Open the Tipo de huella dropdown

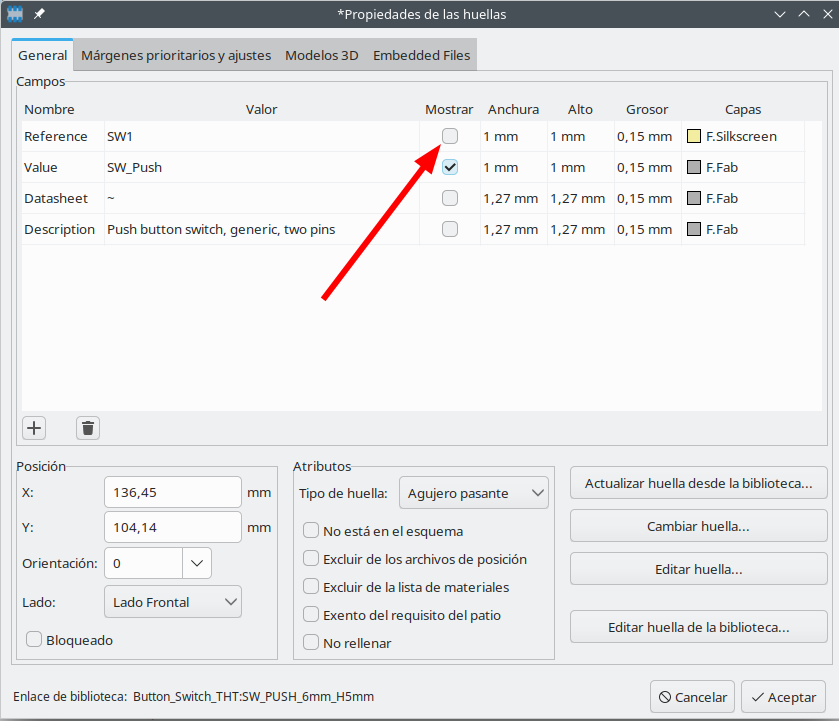coord(473,493)
